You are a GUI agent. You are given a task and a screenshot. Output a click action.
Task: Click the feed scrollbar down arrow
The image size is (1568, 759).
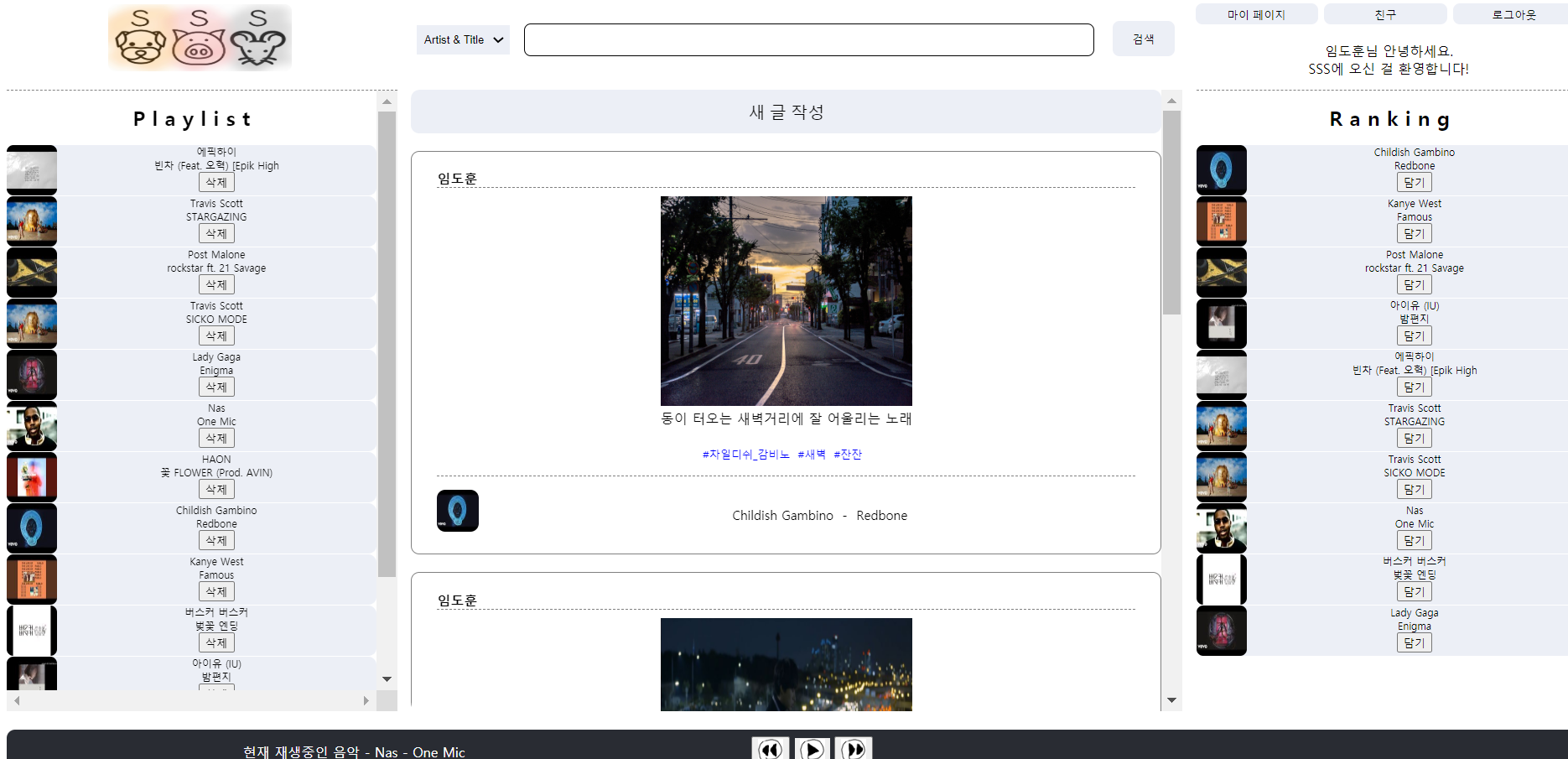pos(1171,700)
